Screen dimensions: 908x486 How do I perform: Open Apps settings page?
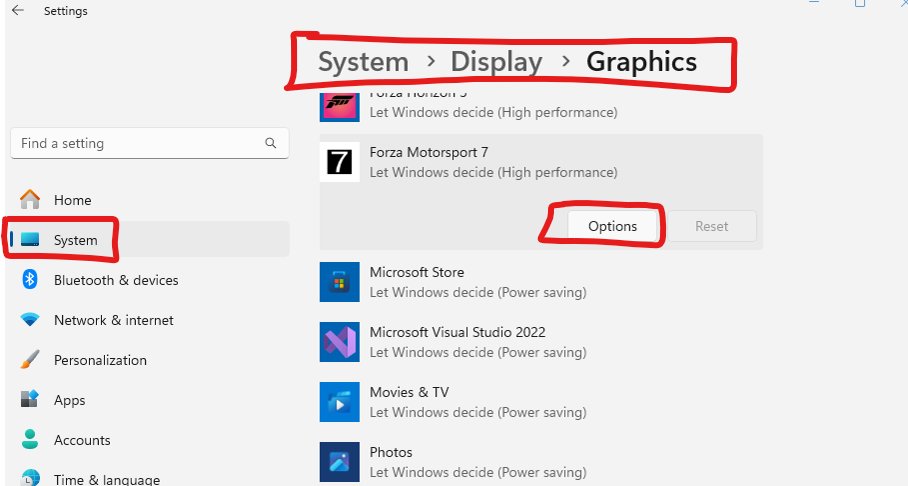(150, 400)
